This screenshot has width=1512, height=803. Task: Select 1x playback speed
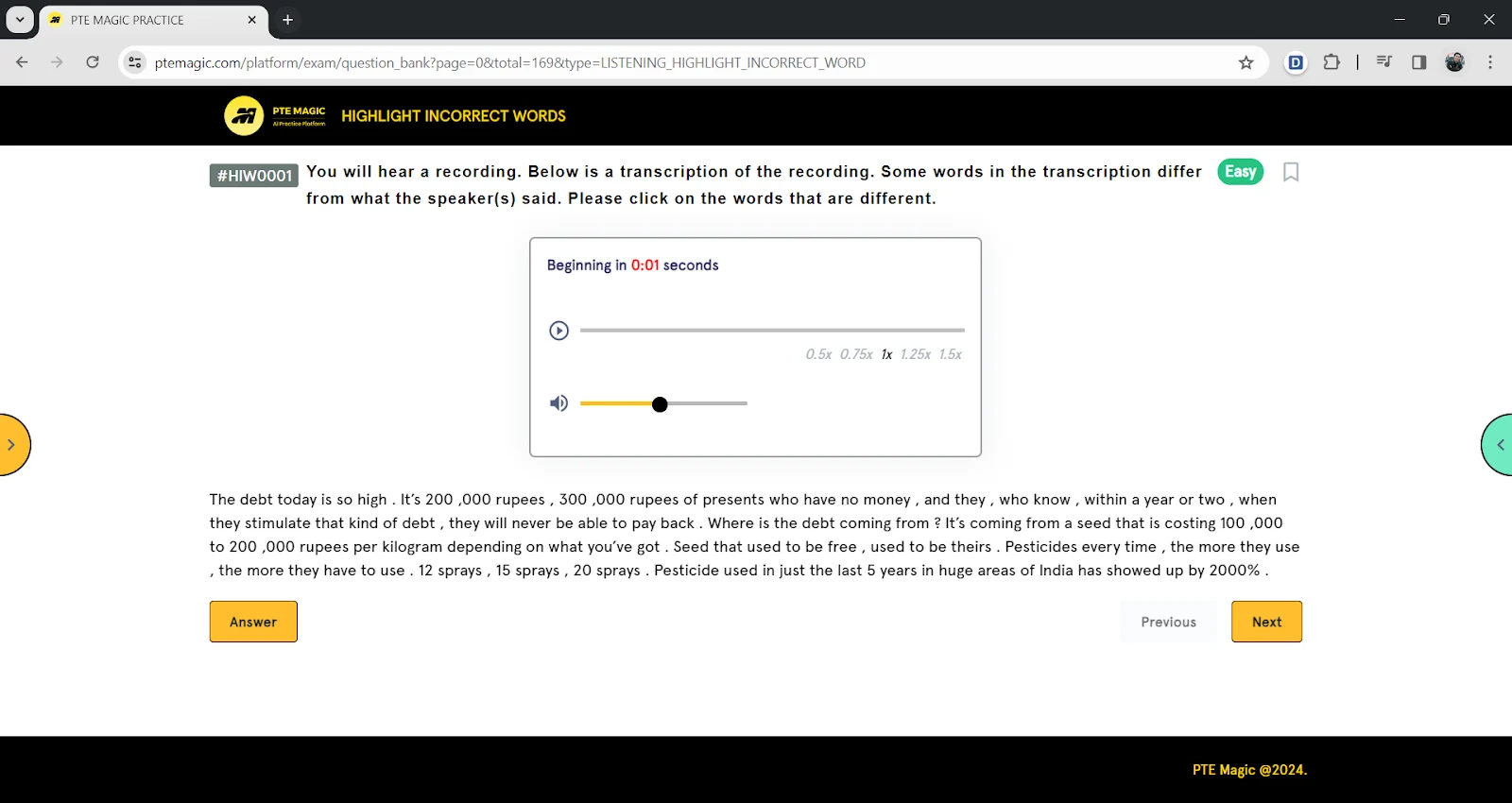tap(886, 354)
